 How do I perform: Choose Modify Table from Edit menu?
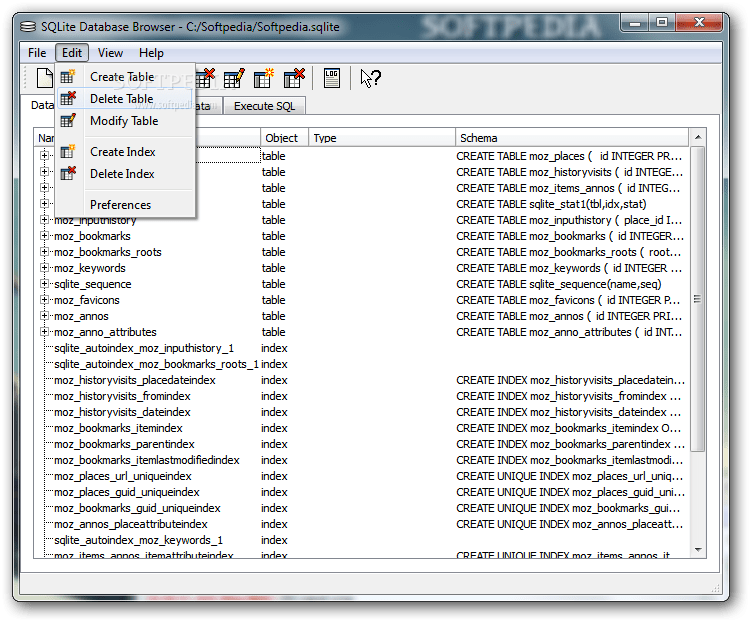point(125,121)
